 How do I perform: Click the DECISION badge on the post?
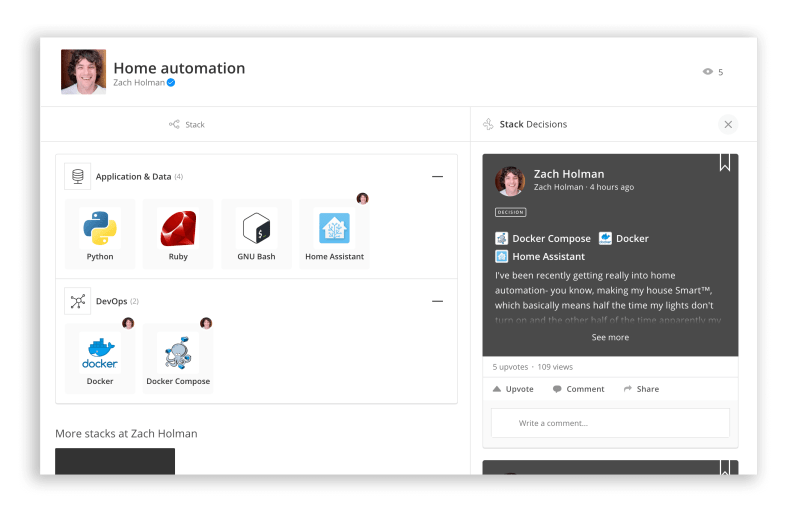point(510,212)
